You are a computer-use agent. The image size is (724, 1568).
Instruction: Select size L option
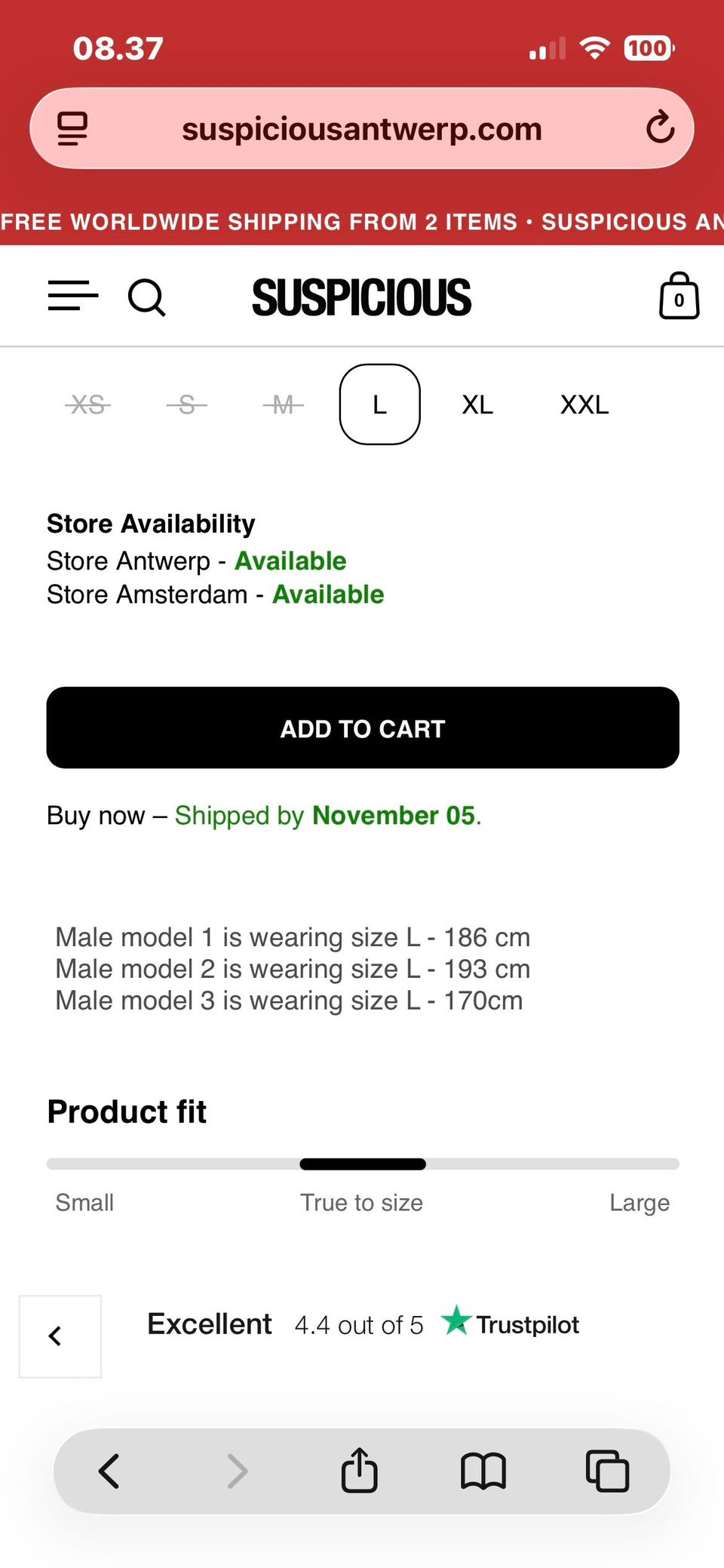tap(379, 405)
